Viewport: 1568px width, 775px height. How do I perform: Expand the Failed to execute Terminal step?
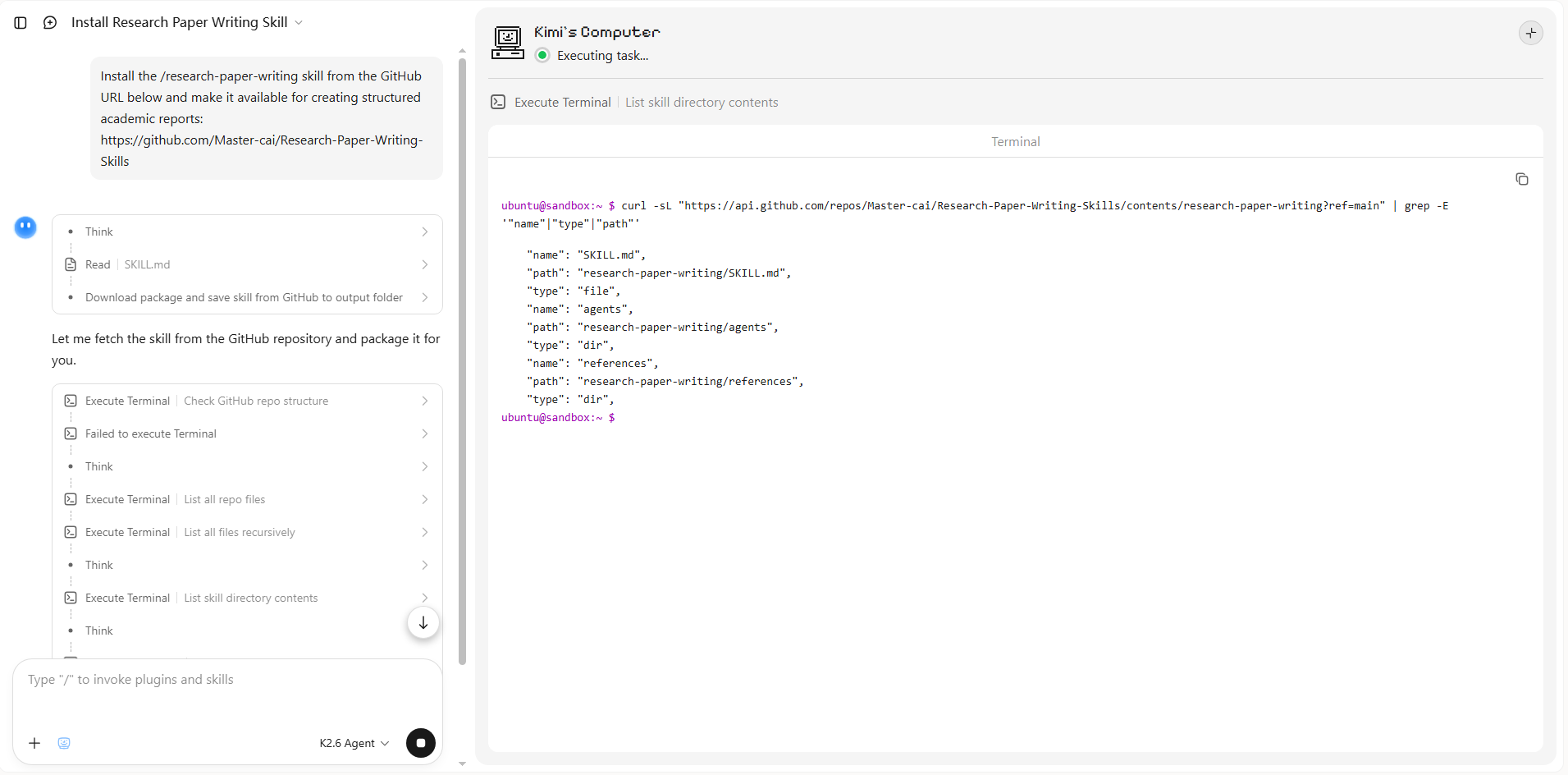click(x=247, y=433)
